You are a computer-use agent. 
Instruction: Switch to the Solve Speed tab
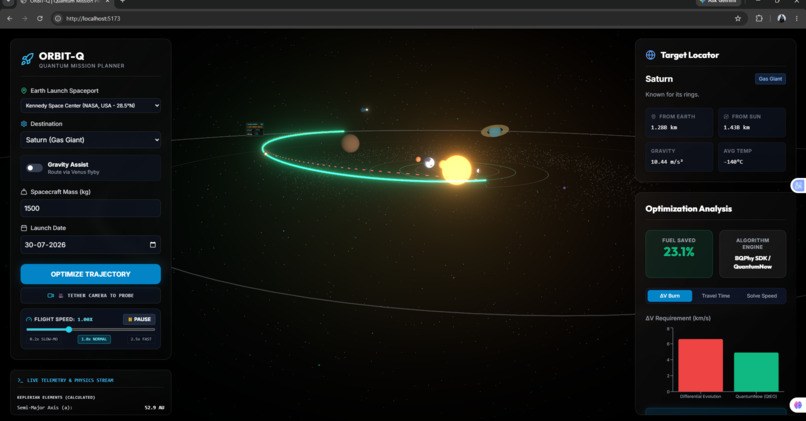[x=762, y=296]
